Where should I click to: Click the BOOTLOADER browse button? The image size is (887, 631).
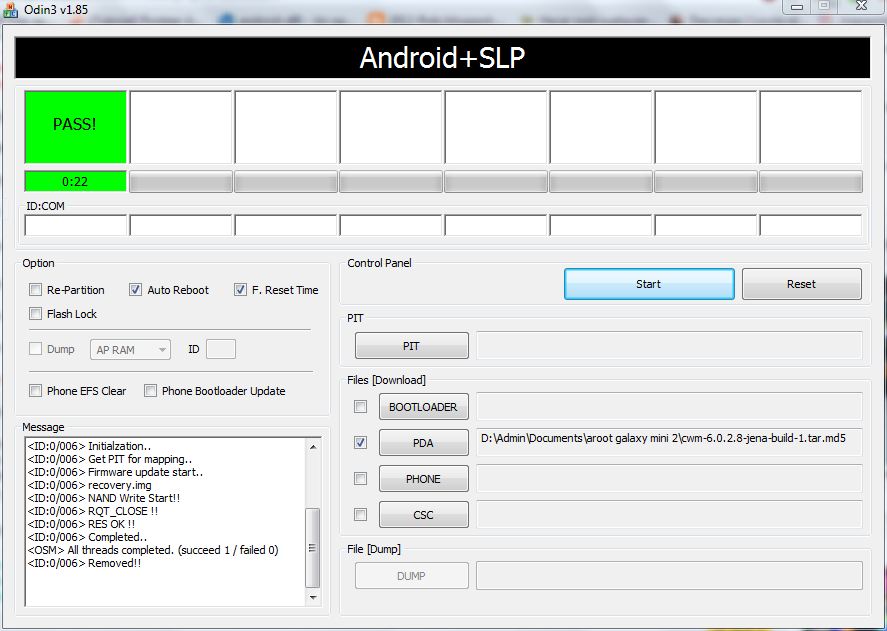coord(424,407)
